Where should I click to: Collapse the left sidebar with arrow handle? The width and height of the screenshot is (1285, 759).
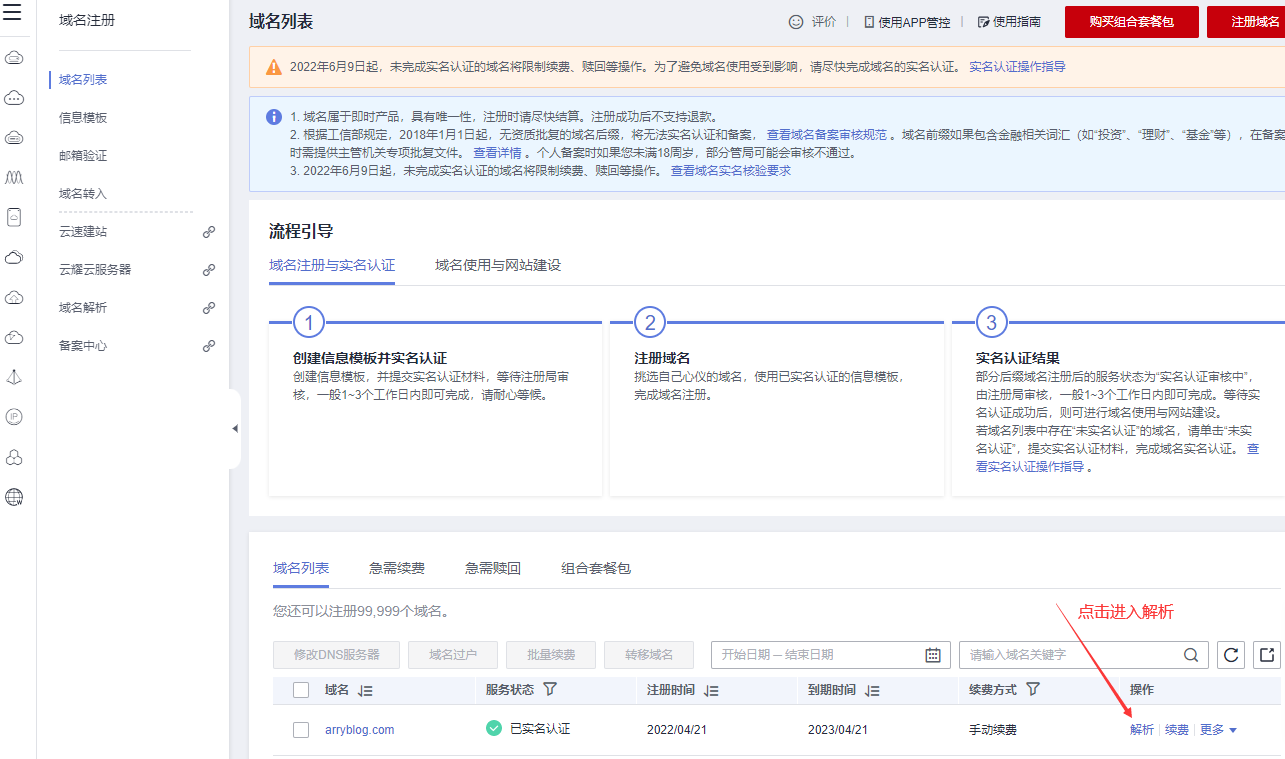[235, 429]
